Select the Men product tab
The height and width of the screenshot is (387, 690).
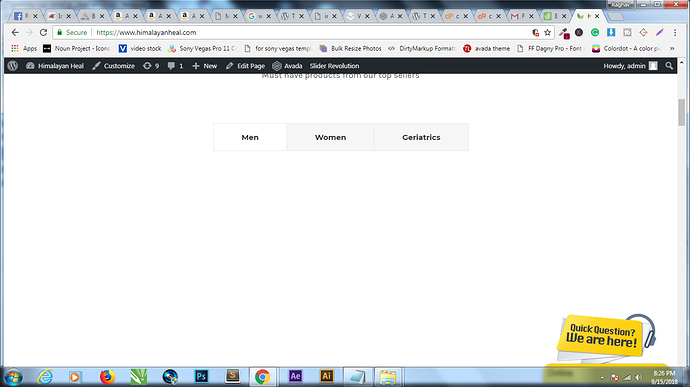[250, 137]
